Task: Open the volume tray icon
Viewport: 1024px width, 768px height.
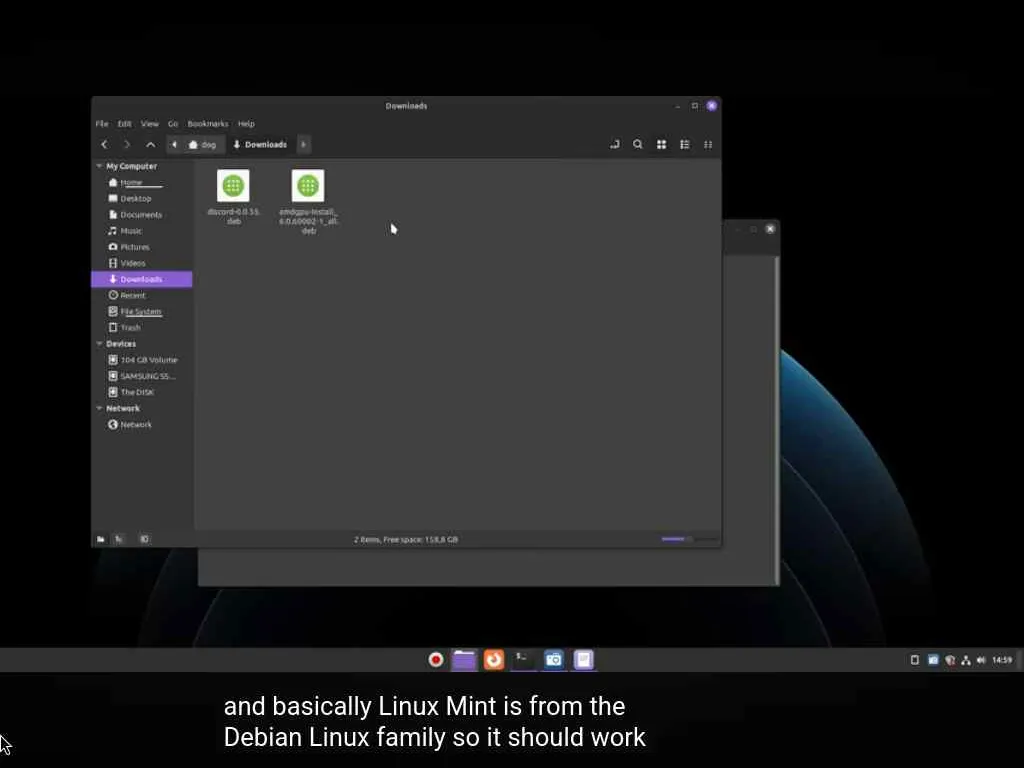Action: [x=981, y=660]
